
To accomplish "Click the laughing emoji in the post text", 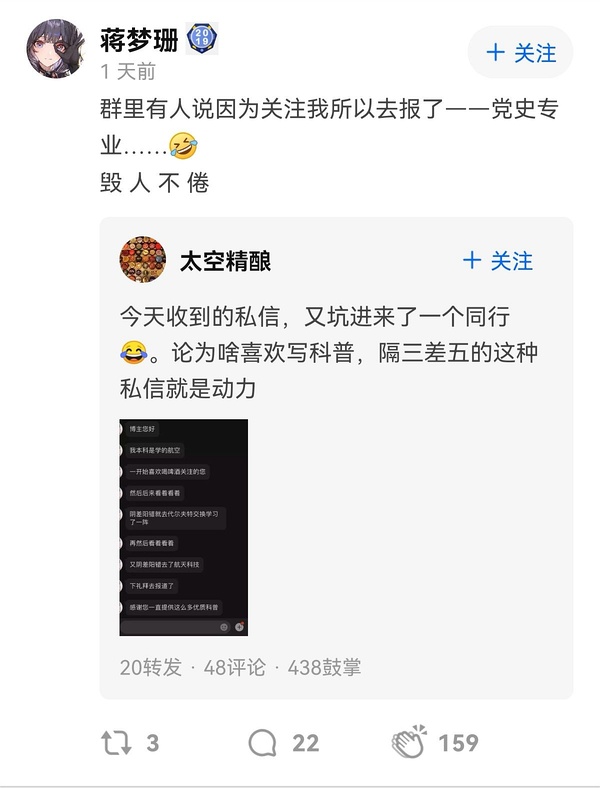I will coord(183,145).
